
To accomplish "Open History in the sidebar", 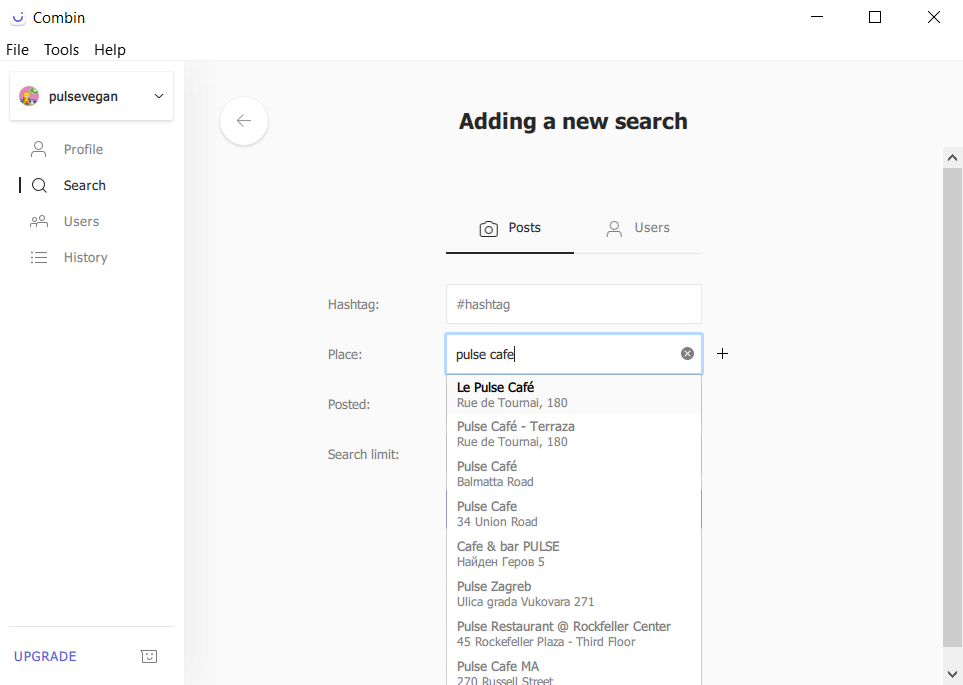I will [x=85, y=257].
